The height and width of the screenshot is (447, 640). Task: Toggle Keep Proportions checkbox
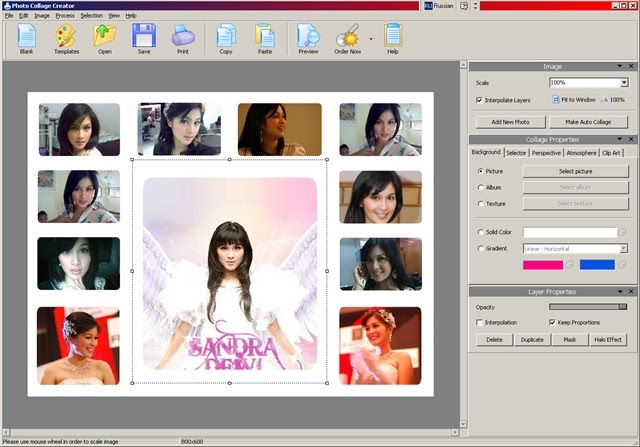(x=552, y=322)
